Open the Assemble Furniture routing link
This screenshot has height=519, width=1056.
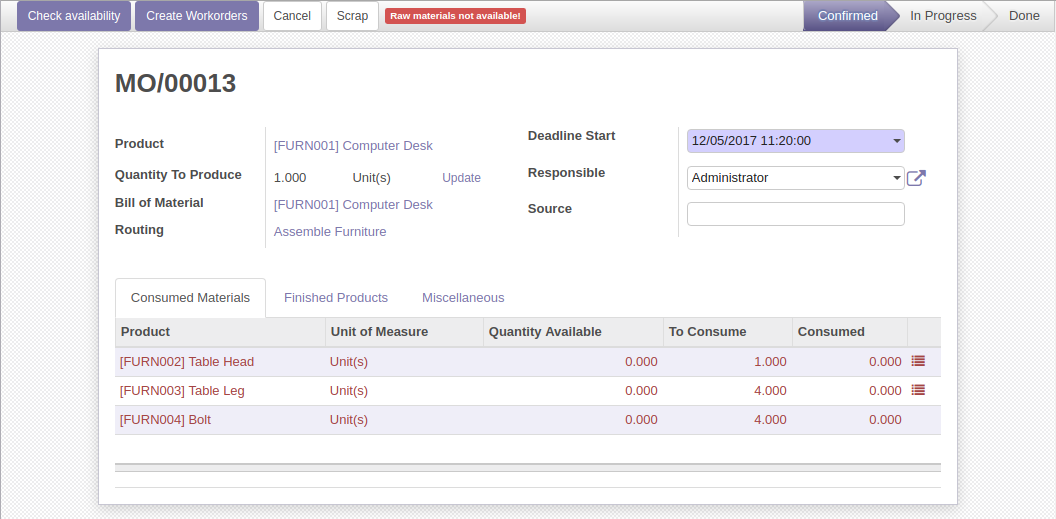click(x=330, y=232)
